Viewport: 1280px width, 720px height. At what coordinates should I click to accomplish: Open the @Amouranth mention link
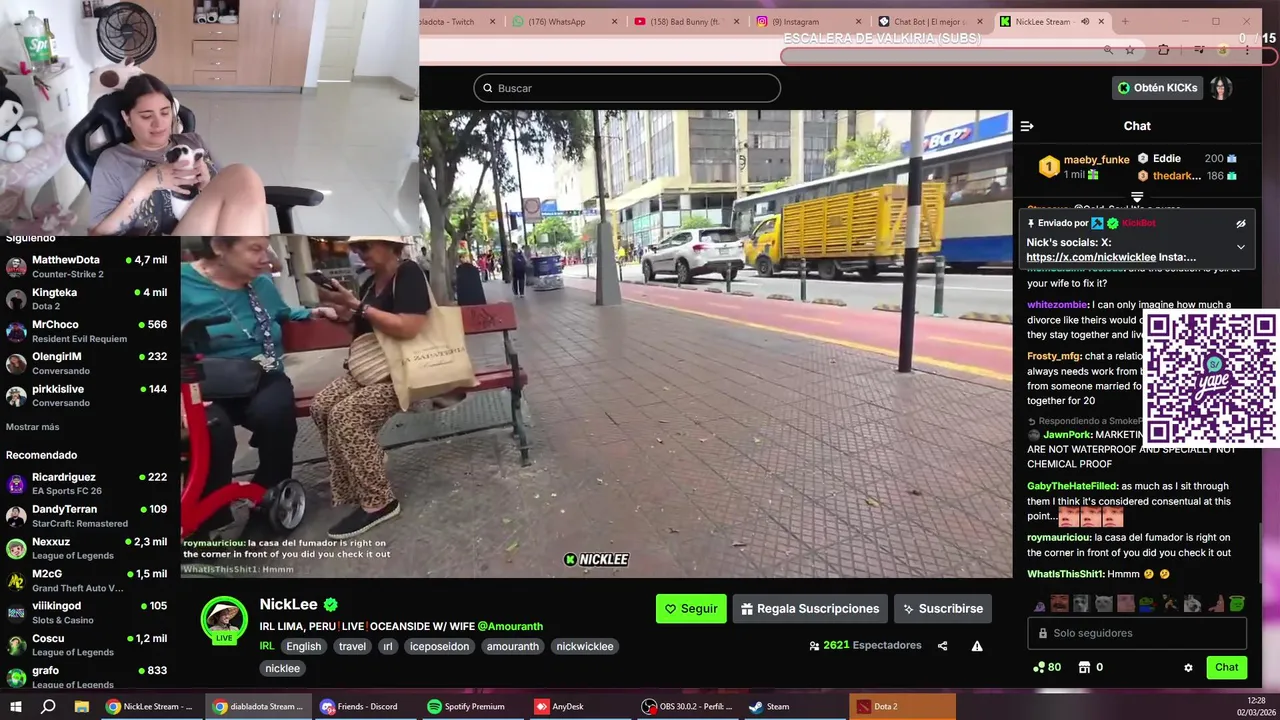tap(510, 626)
